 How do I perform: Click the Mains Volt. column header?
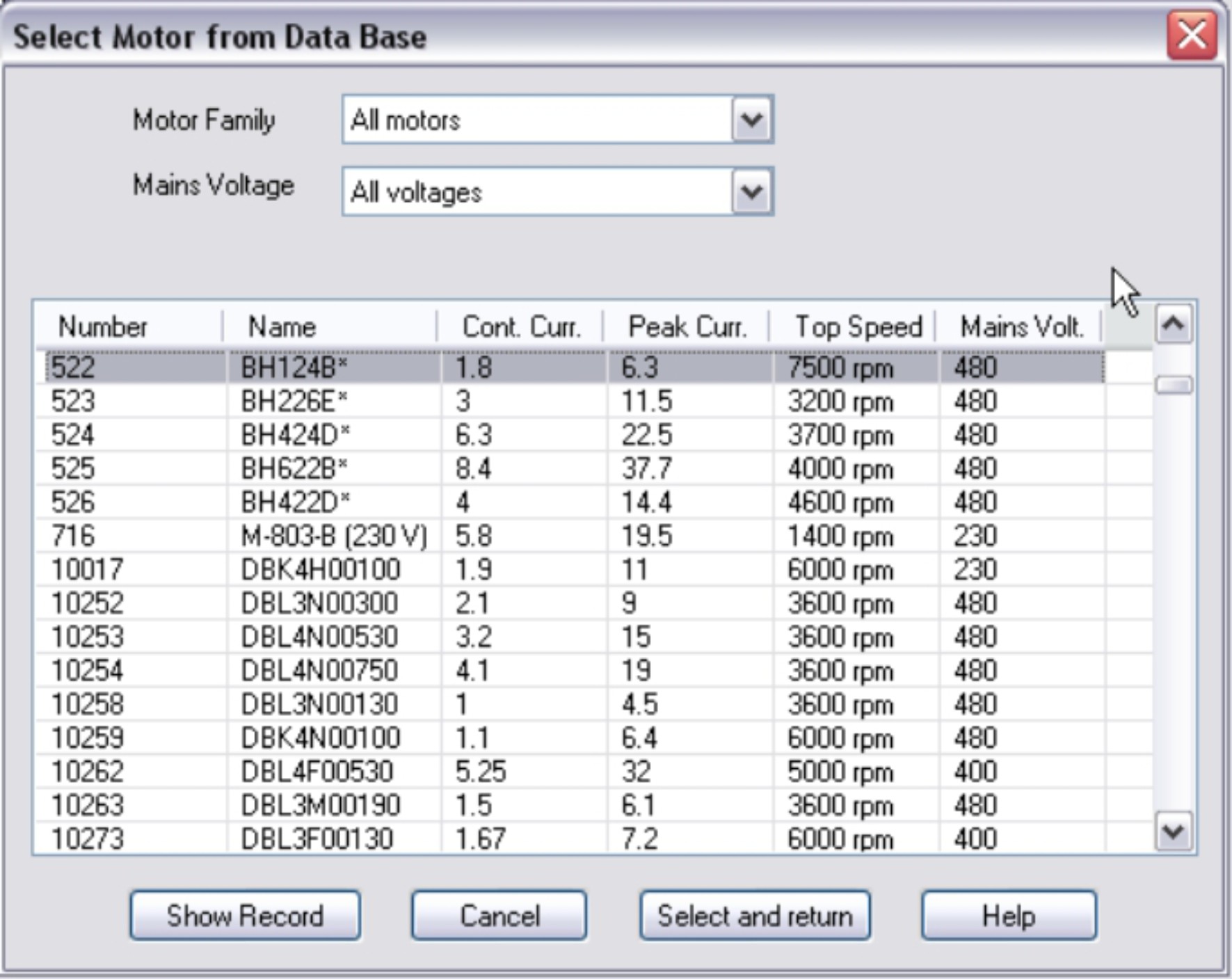point(1021,326)
